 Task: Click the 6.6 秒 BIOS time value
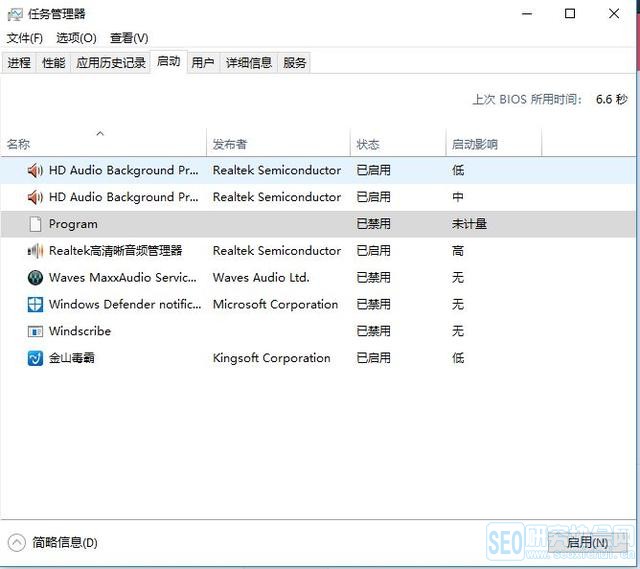[x=611, y=99]
